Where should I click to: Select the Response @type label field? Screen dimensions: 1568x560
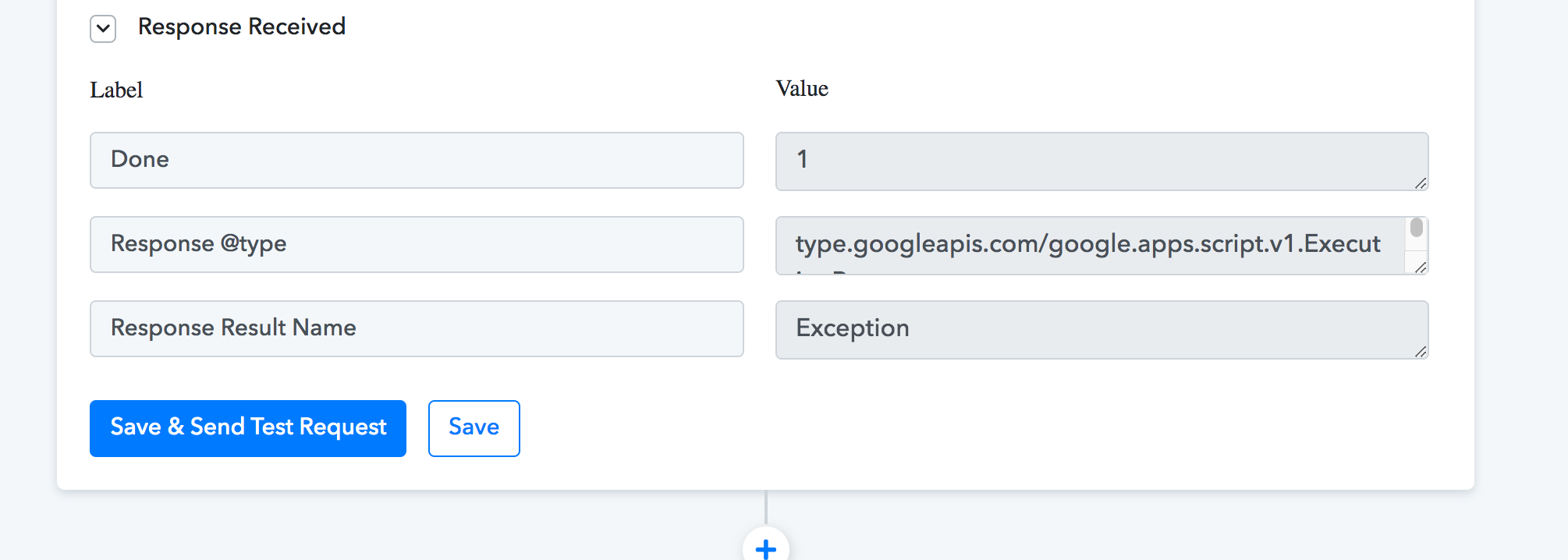click(x=417, y=244)
